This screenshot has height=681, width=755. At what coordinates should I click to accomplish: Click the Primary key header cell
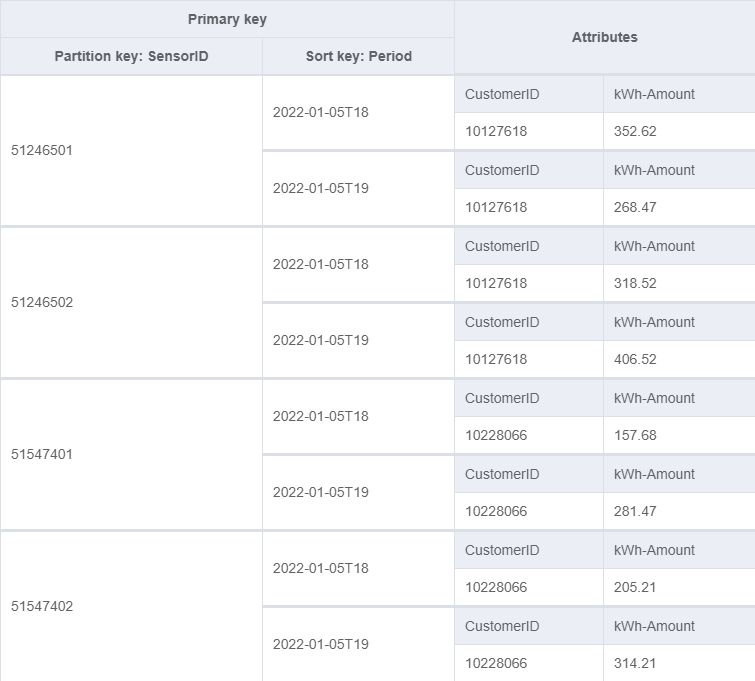(227, 19)
